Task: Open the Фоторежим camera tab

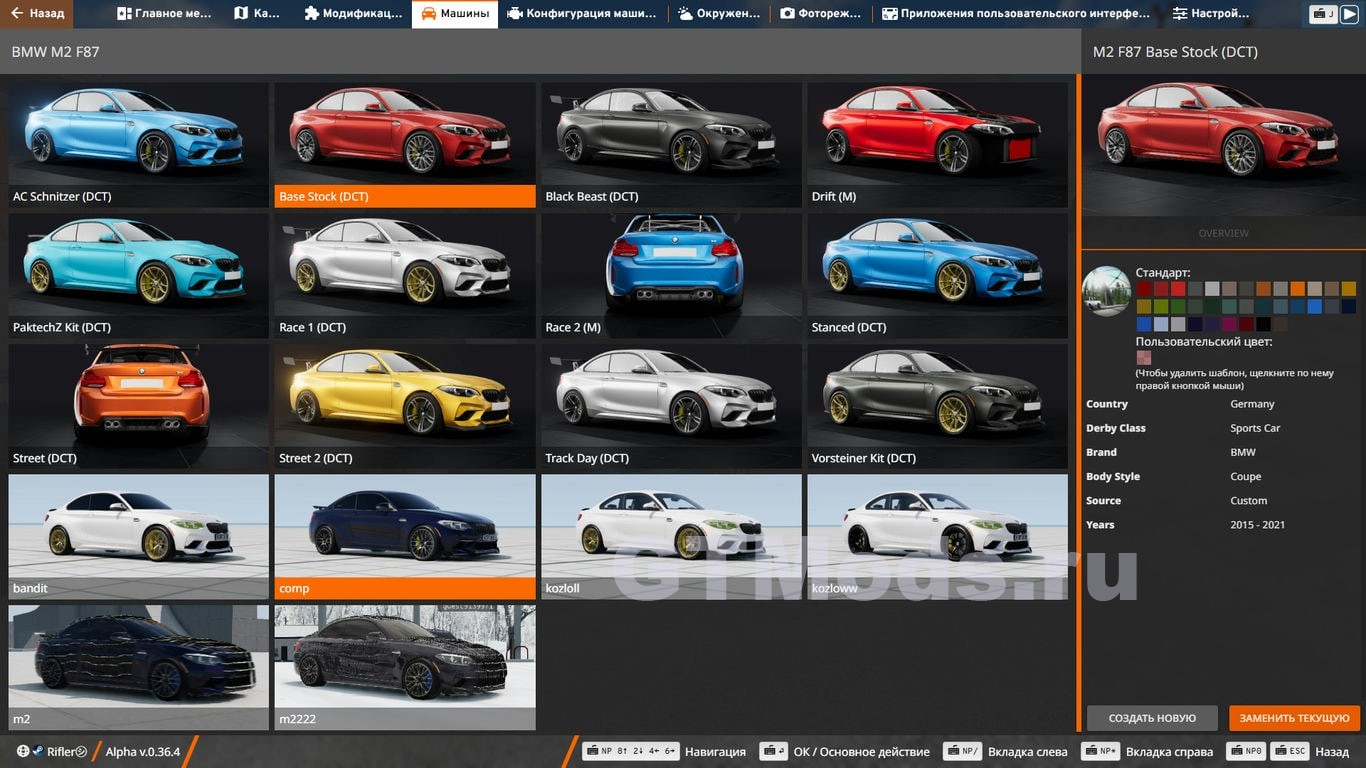Action: coord(823,14)
